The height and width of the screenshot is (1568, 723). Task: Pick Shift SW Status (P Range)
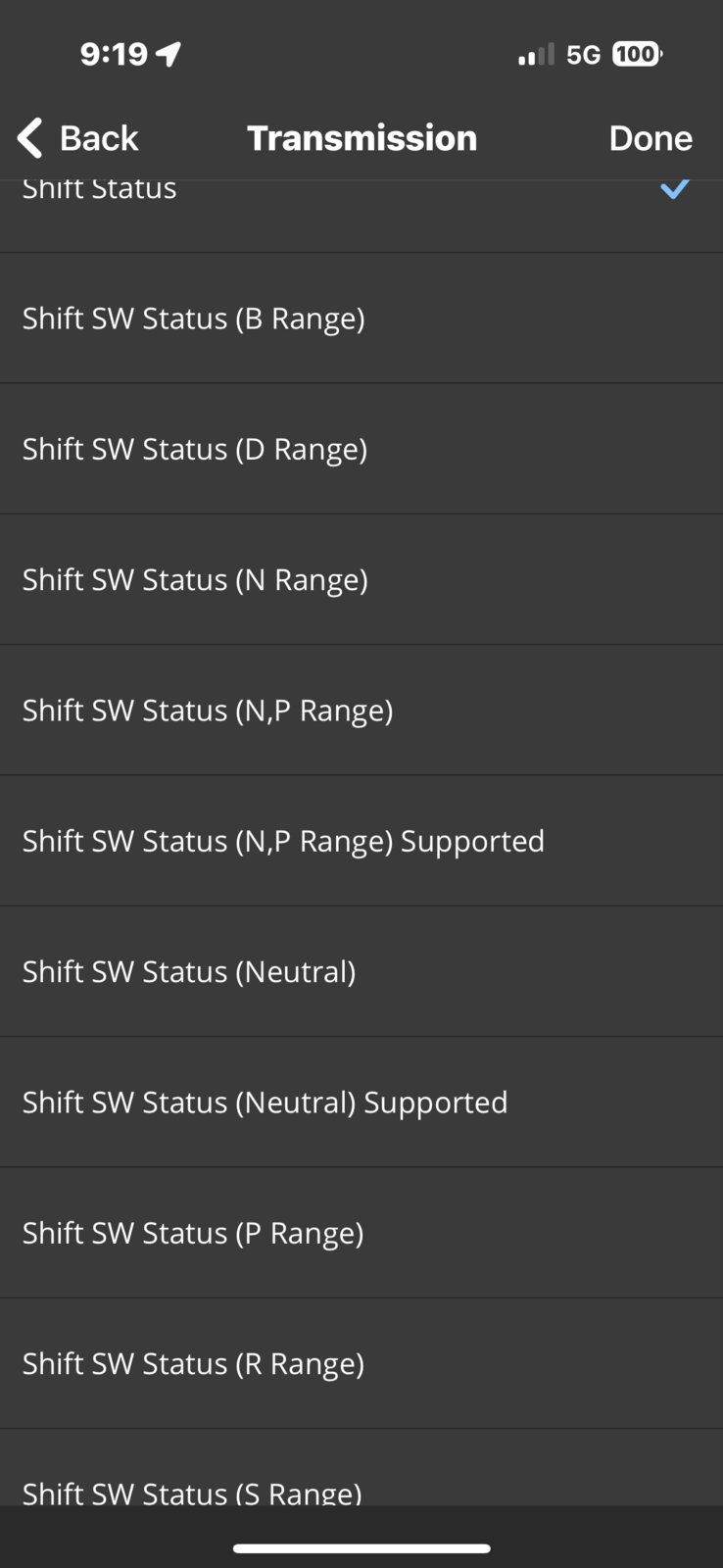point(361,1233)
